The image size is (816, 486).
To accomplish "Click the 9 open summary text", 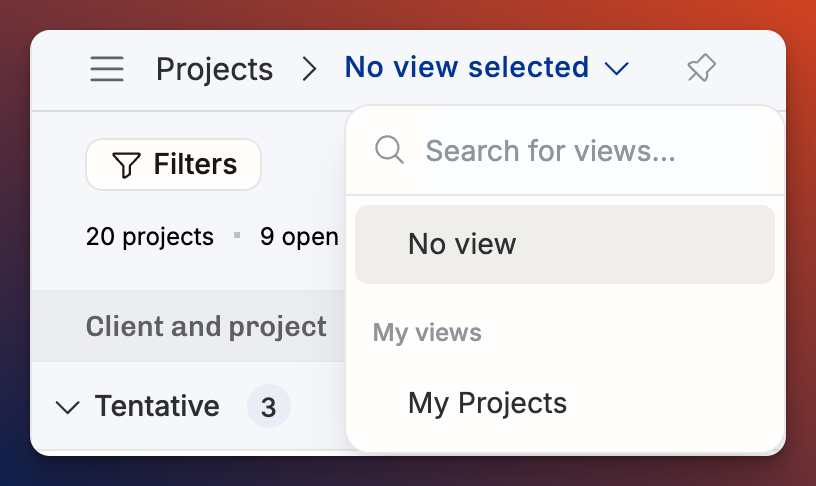I will point(299,237).
